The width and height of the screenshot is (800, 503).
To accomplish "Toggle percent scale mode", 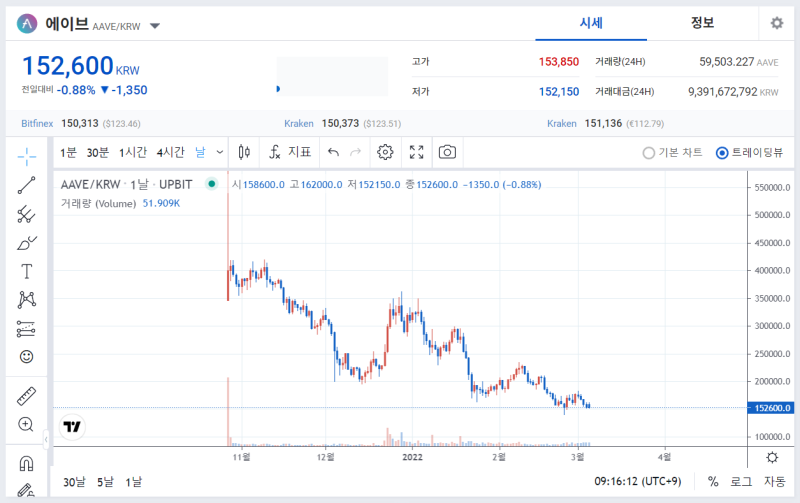I will coord(713,481).
